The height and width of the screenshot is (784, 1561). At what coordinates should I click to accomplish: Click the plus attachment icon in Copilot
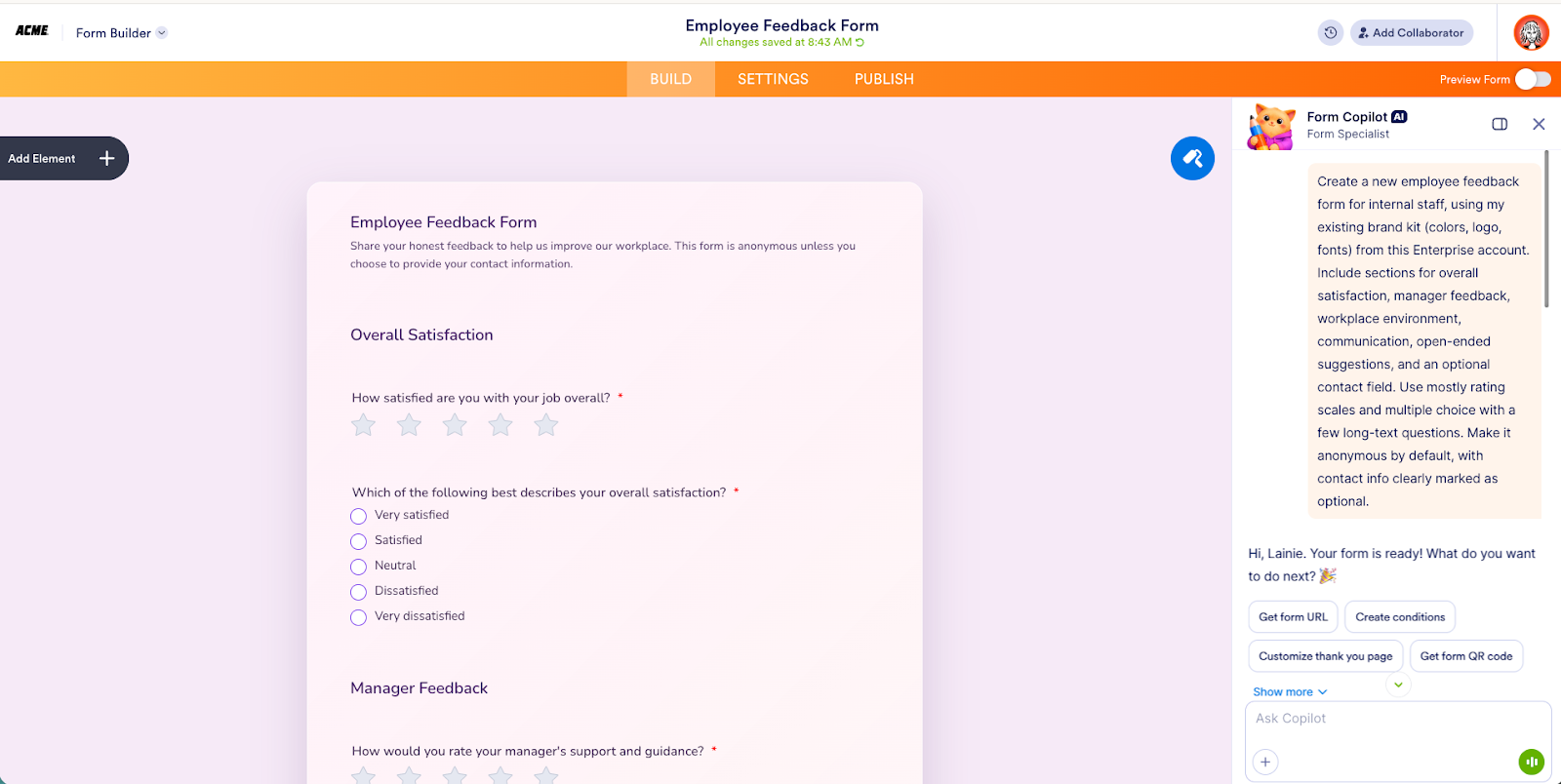(1265, 762)
